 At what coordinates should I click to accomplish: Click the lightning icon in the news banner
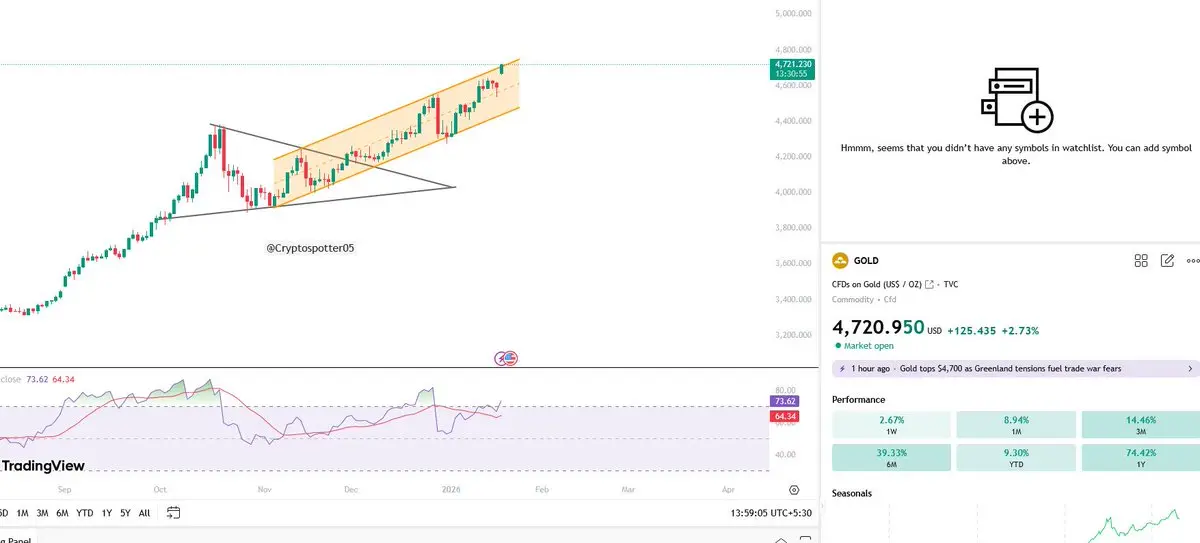(x=844, y=369)
